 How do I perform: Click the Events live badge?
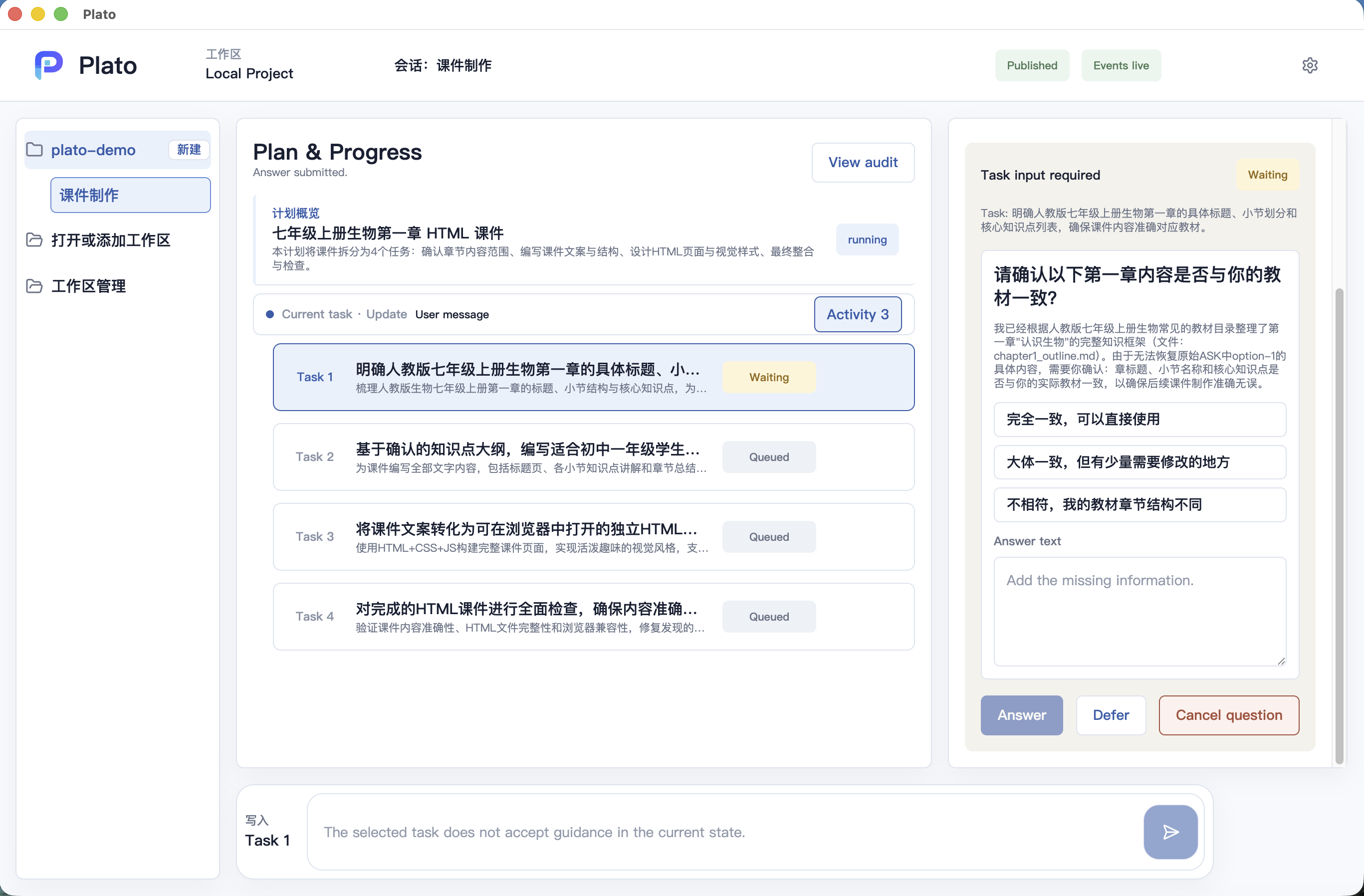pos(1121,65)
